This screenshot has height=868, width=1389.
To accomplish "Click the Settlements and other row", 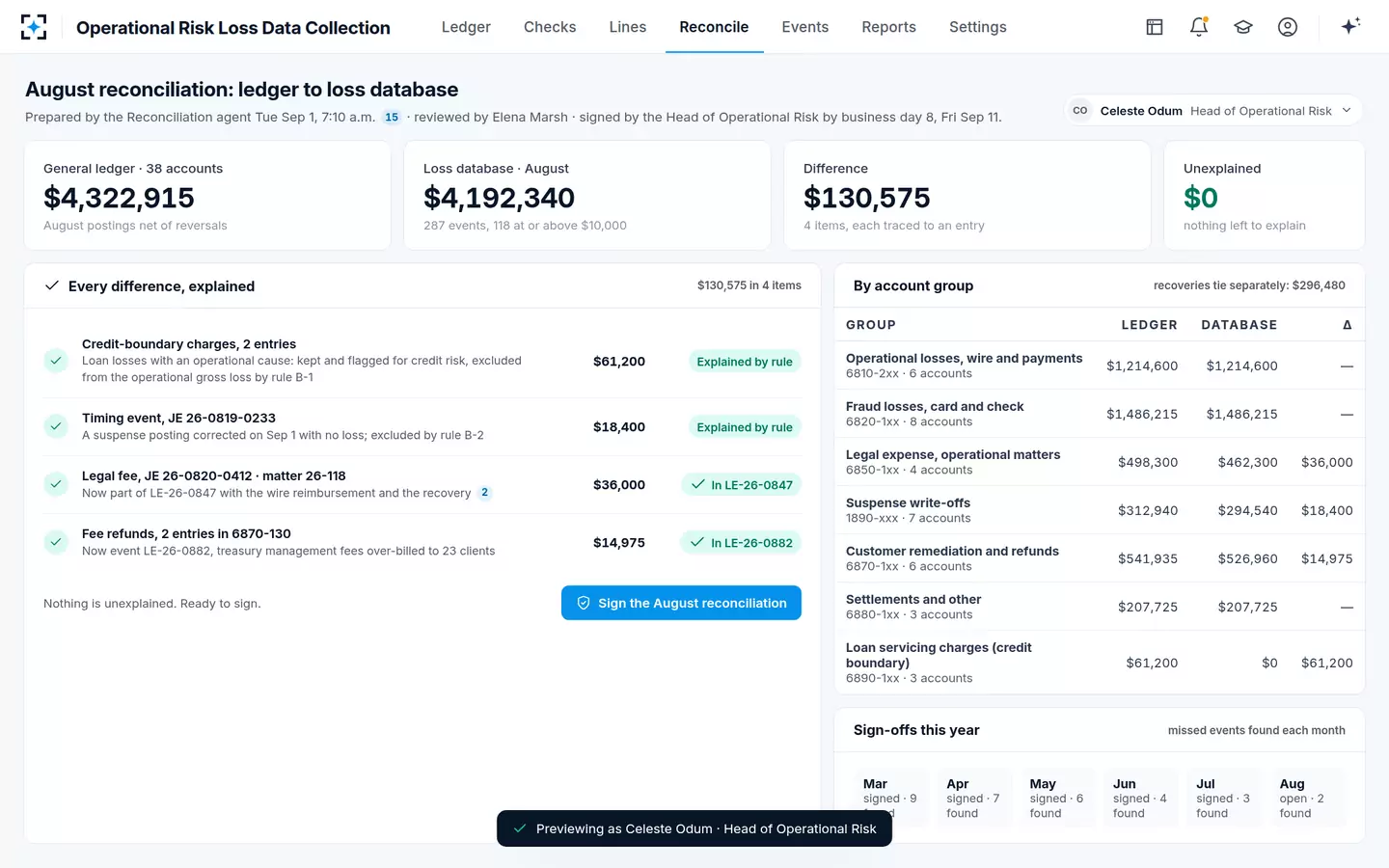I will pos(1100,607).
